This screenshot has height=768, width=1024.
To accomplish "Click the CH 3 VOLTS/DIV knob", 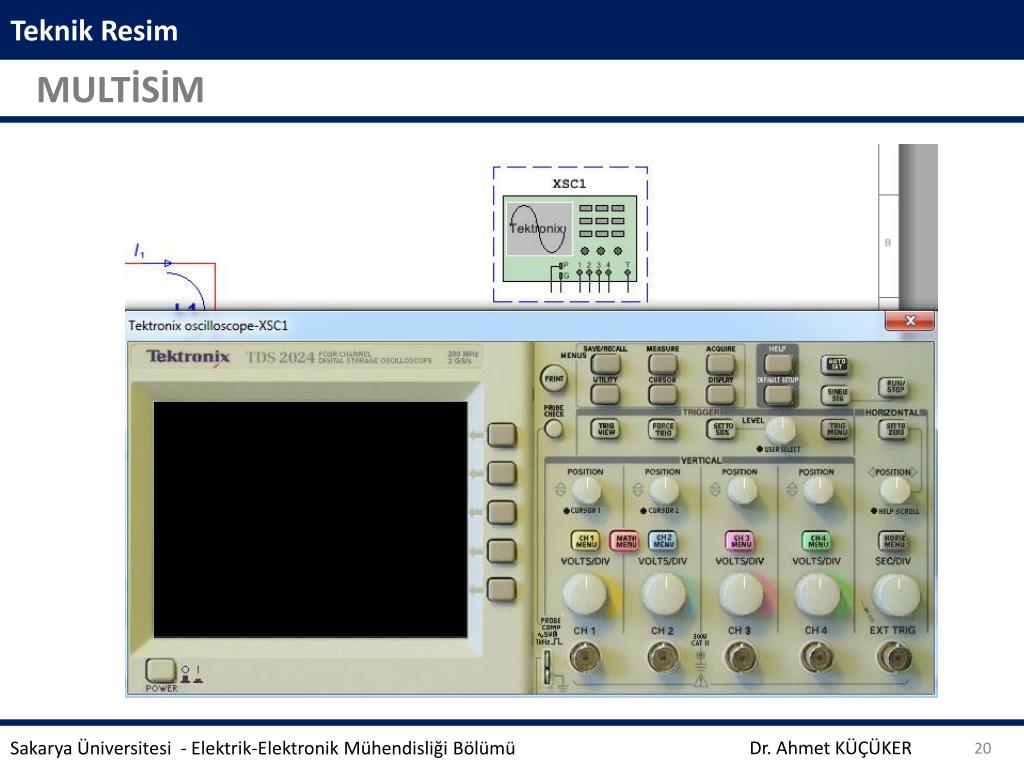I will click(x=741, y=596).
